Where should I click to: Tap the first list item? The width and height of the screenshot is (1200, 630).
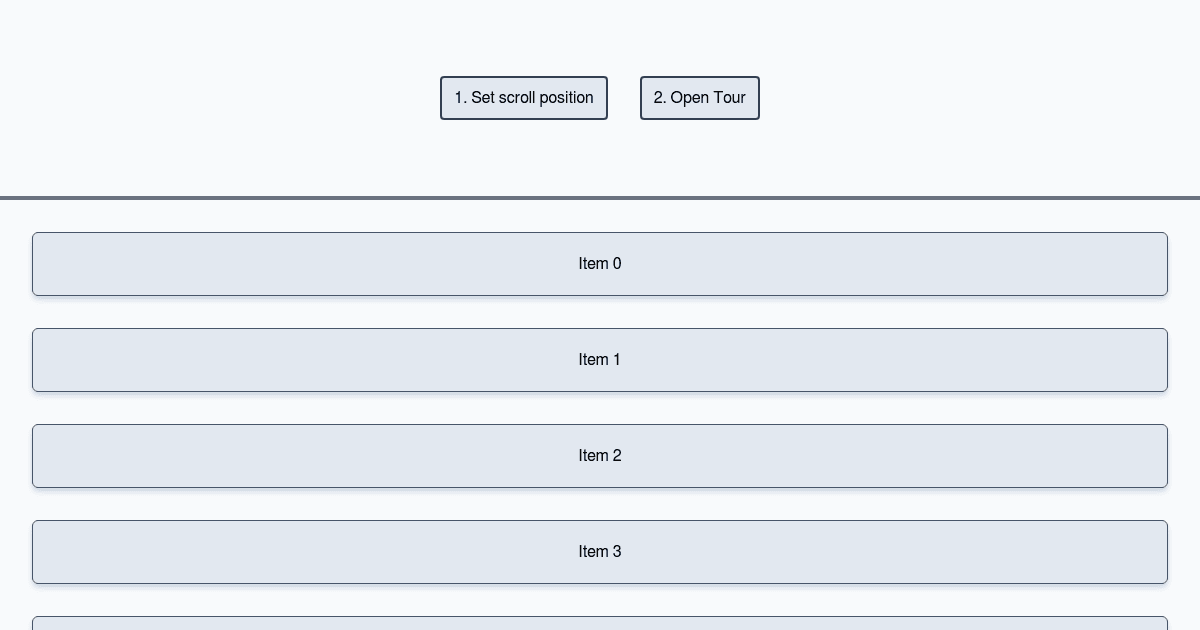coord(600,264)
